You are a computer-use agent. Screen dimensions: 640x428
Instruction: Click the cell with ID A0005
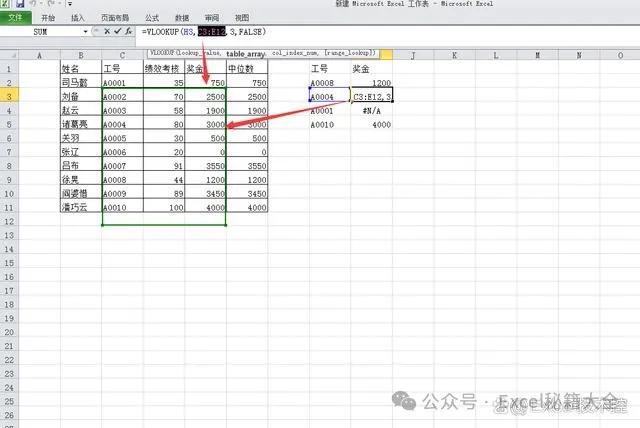click(x=122, y=138)
